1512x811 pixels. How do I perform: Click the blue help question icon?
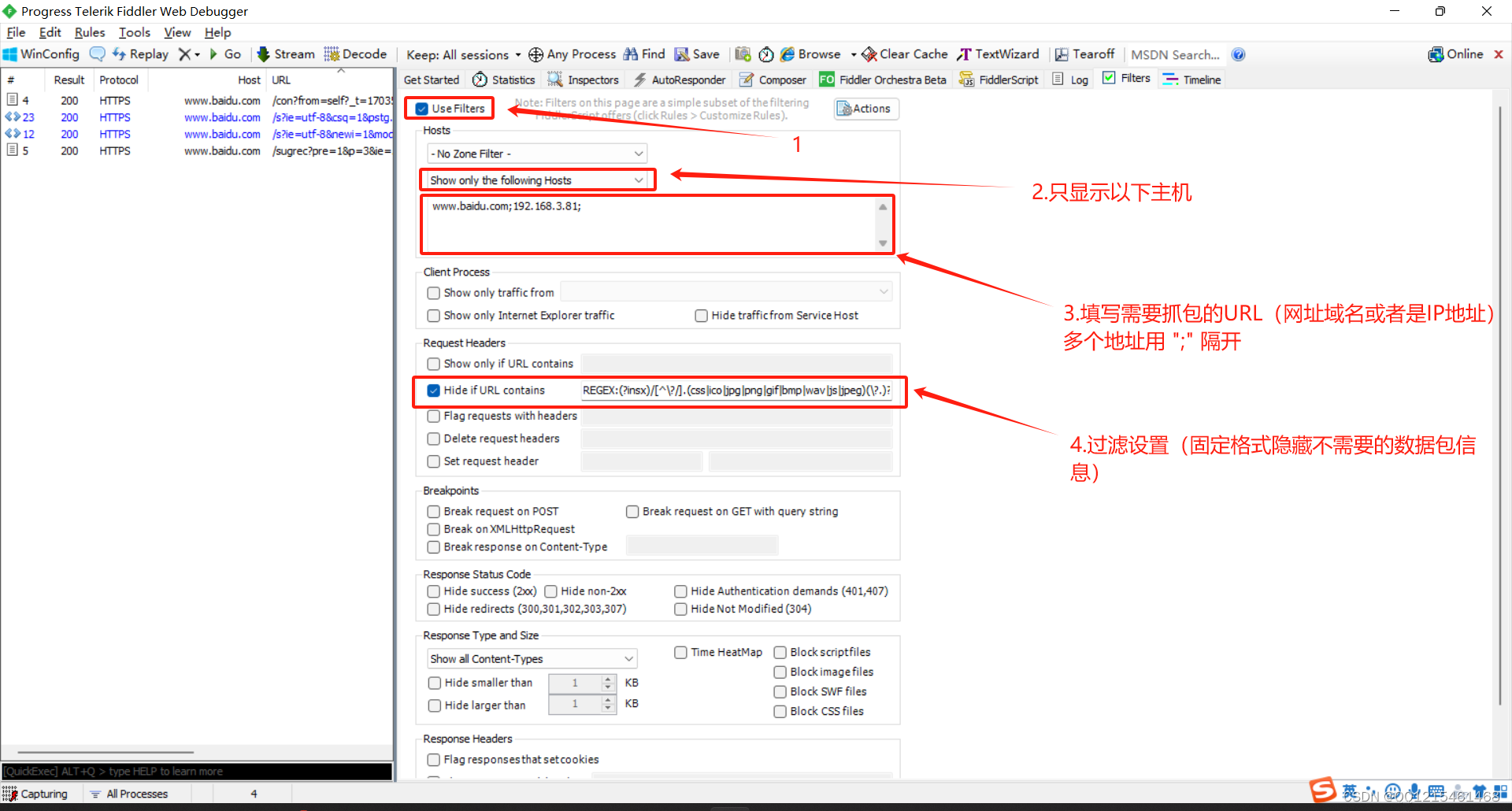pos(1238,54)
